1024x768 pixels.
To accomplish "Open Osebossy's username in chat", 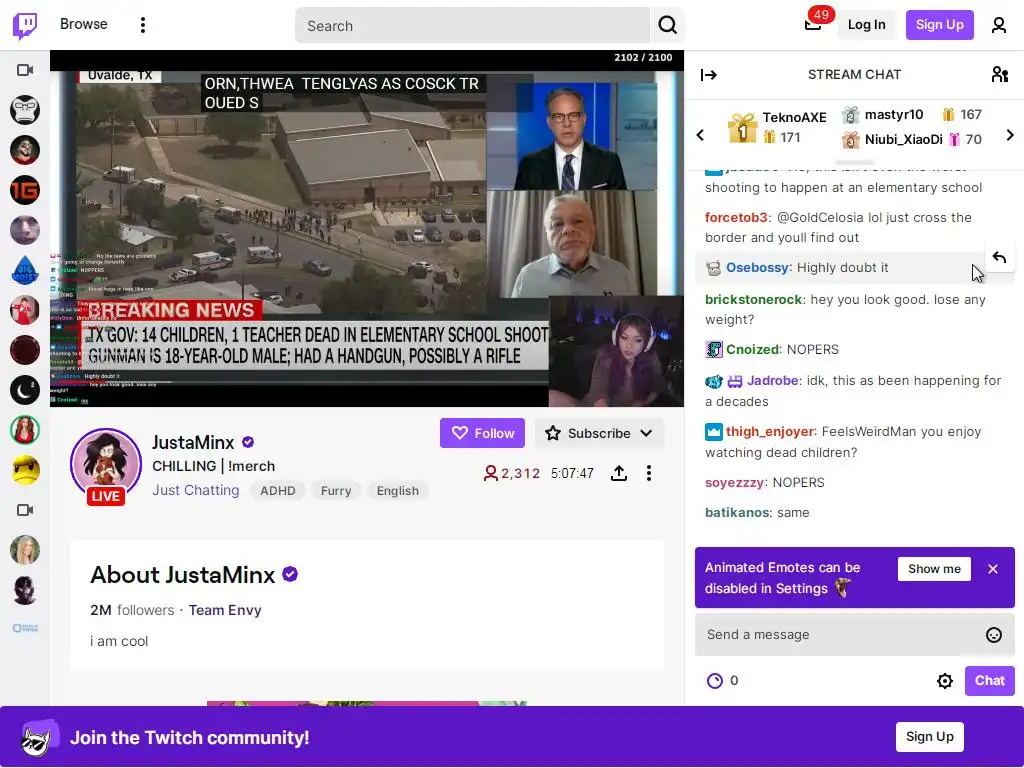I will tap(758, 268).
